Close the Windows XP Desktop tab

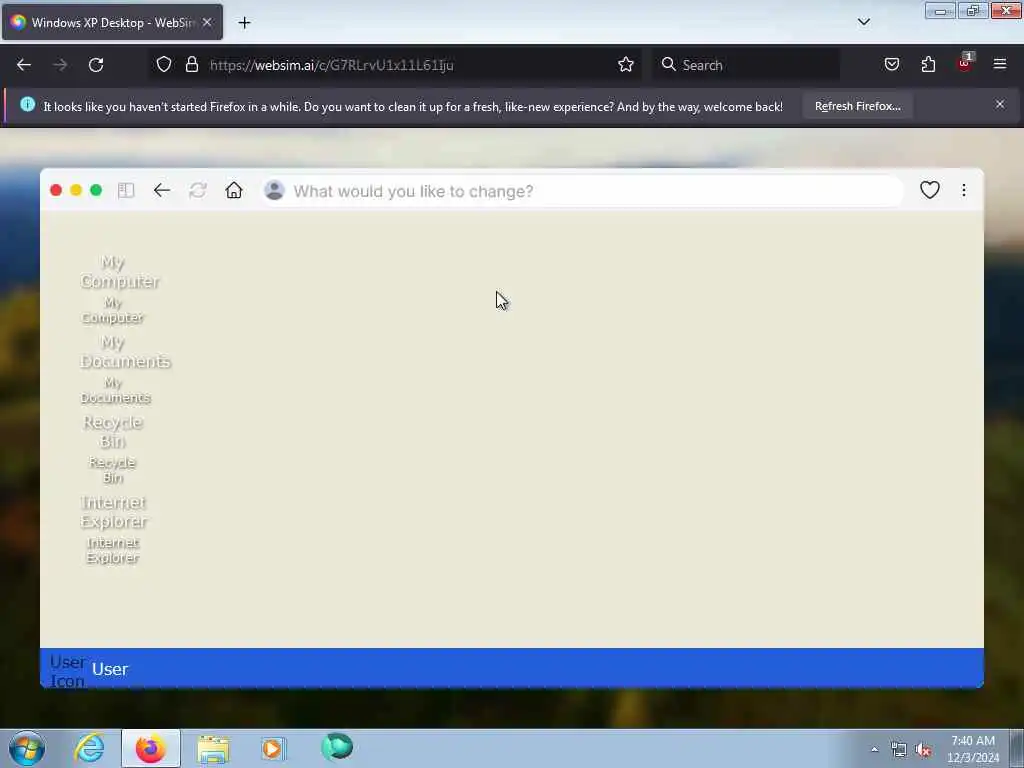click(x=207, y=22)
